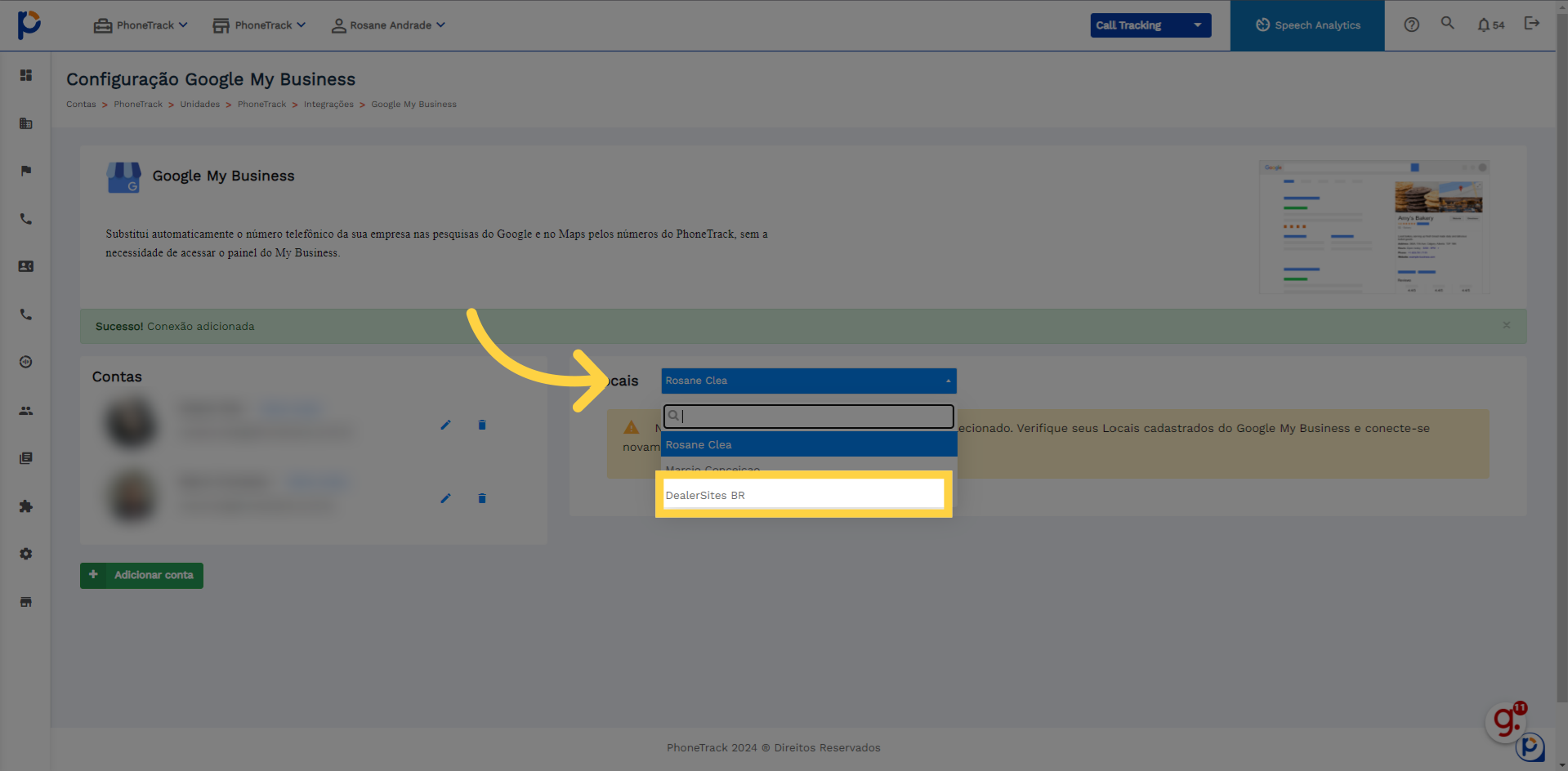Delete the first account with trash

pos(482,425)
